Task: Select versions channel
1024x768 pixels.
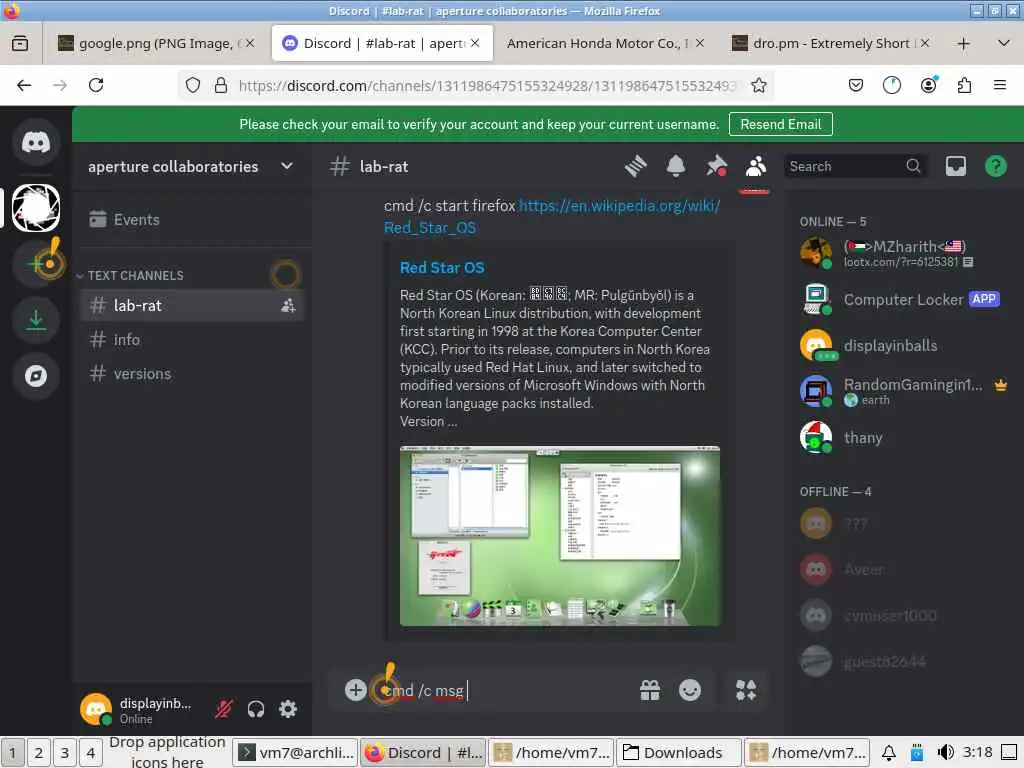Action: coord(193,374)
